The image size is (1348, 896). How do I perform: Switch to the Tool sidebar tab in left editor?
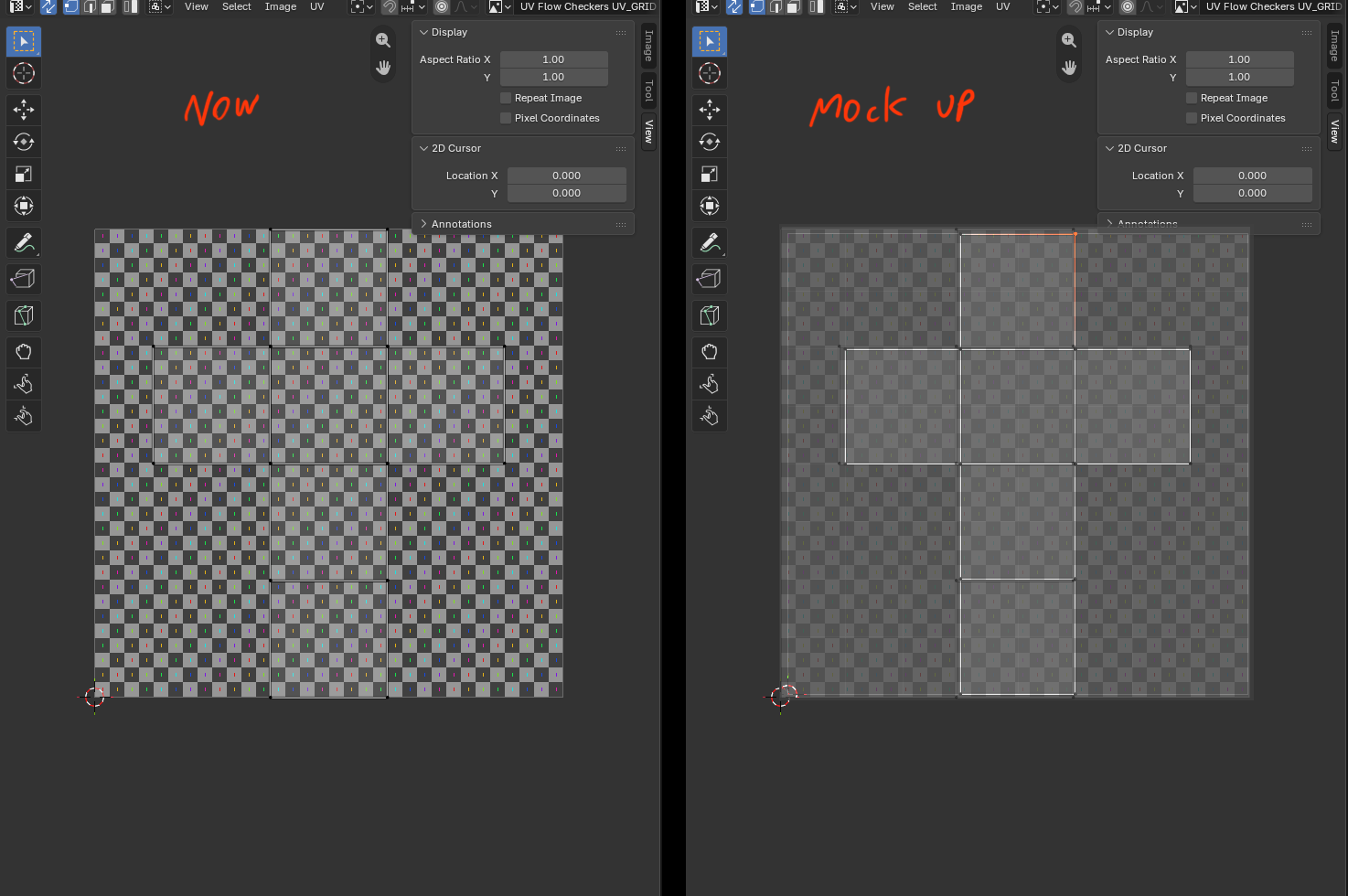point(648,90)
